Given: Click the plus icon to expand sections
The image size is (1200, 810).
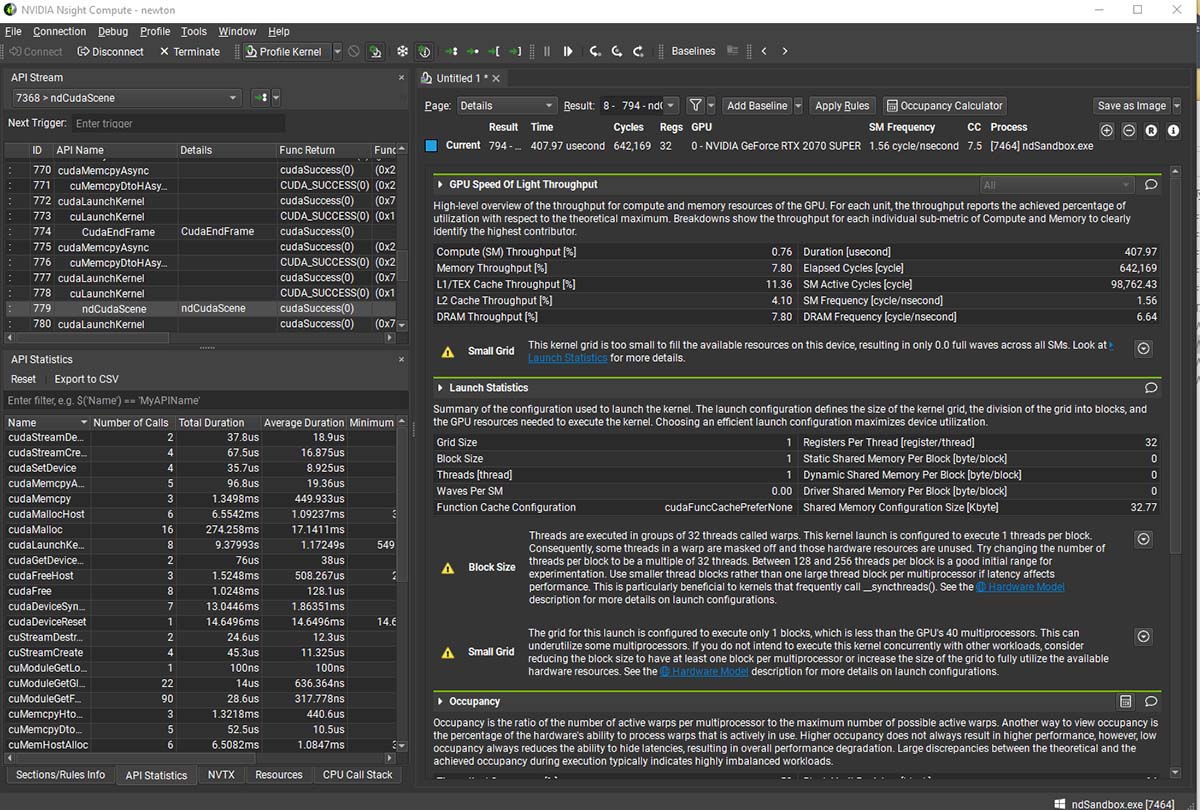Looking at the screenshot, I should [1106, 130].
